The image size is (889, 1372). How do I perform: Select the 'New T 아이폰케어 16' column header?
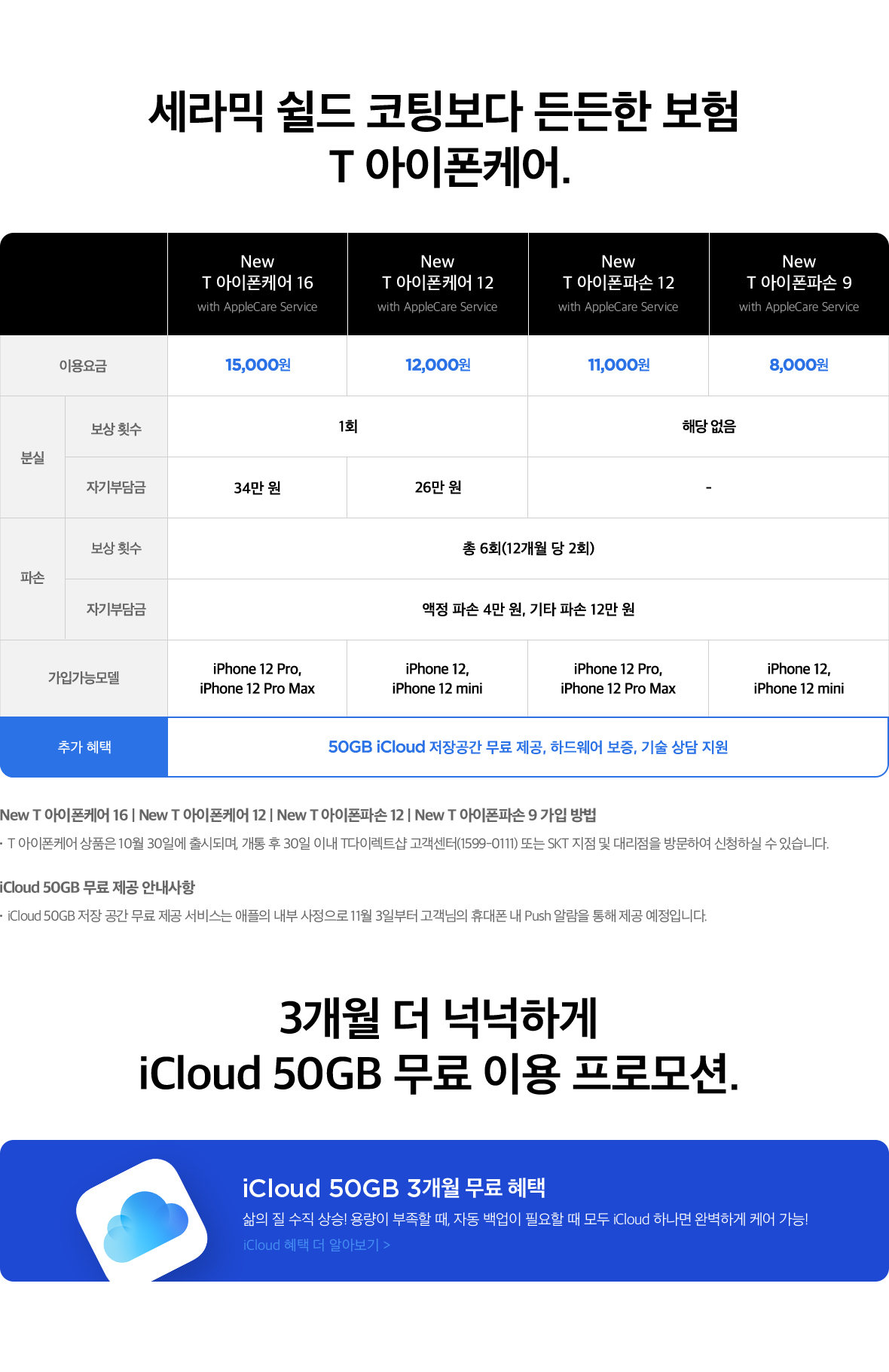coord(258,284)
